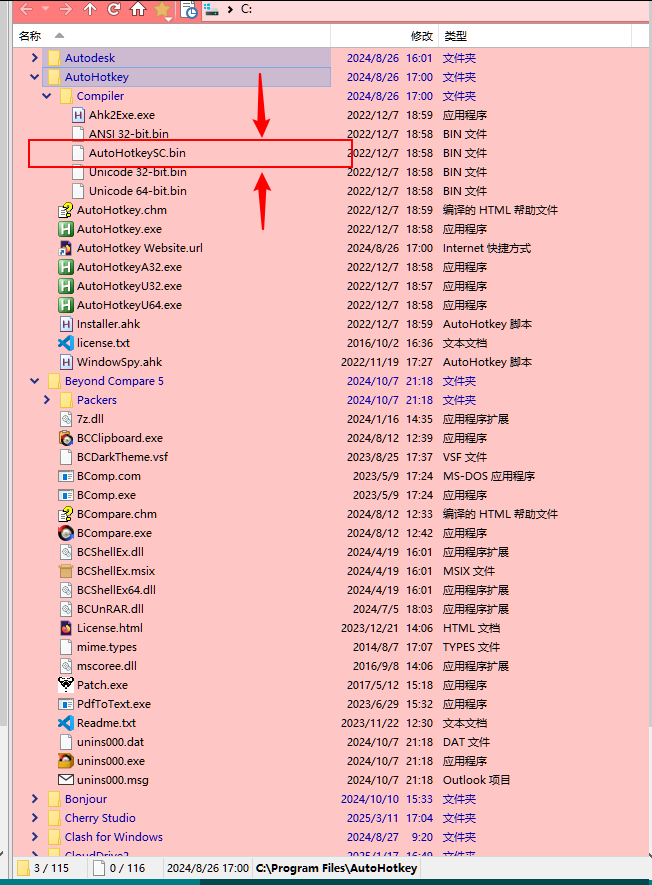Refresh the current folder view
This screenshot has width=652, height=885.
[114, 9]
